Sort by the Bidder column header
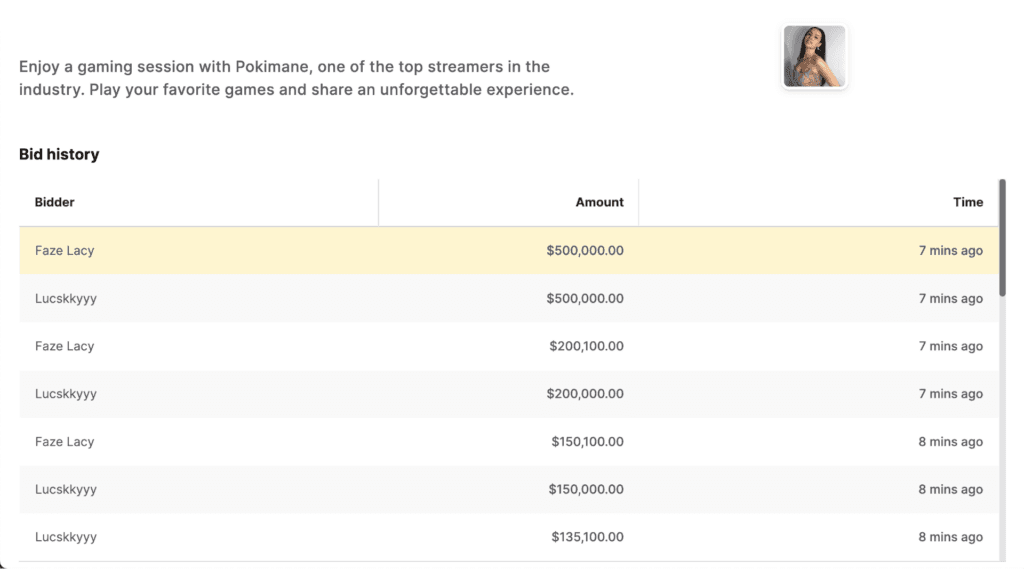Screen dimensions: 1024x576 coord(55,202)
